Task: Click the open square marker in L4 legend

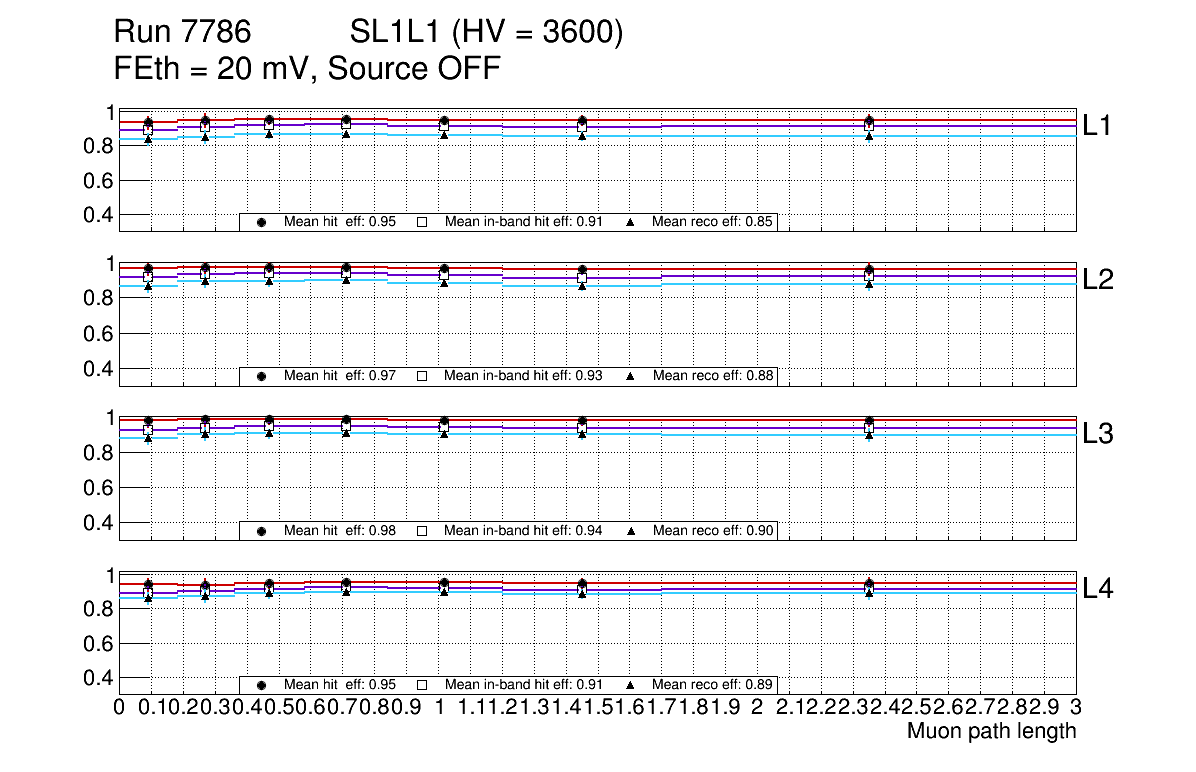Action: point(422,685)
